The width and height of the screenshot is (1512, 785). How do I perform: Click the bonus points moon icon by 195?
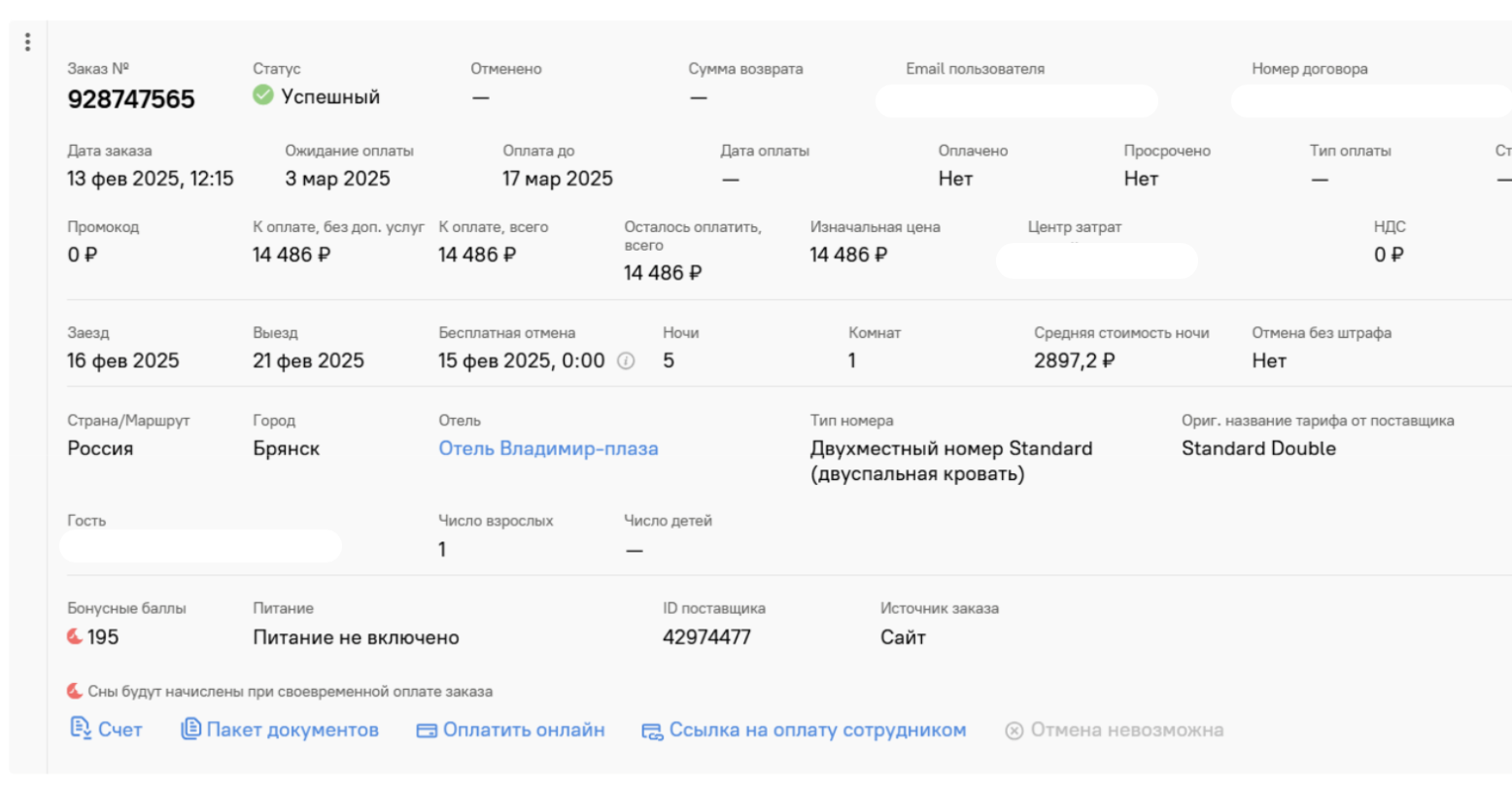click(x=75, y=637)
